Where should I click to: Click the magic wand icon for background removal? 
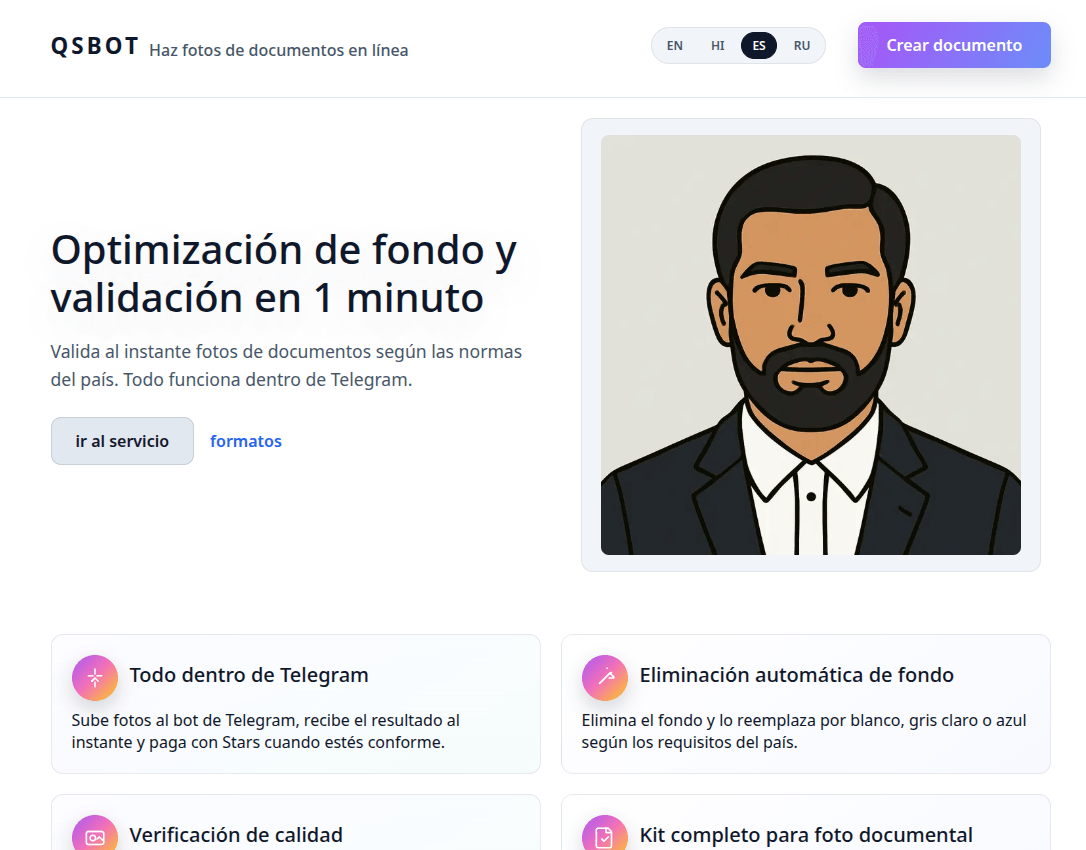pos(605,678)
